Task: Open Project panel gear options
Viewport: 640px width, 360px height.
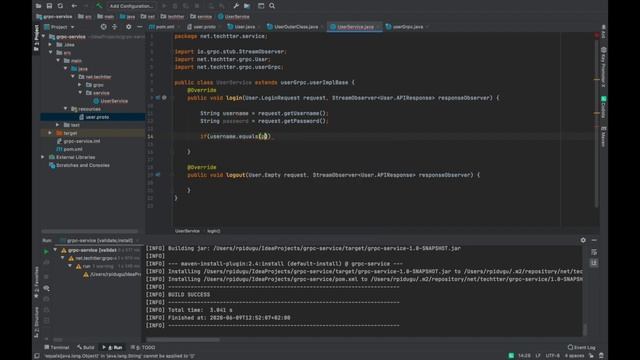Action: [129, 27]
